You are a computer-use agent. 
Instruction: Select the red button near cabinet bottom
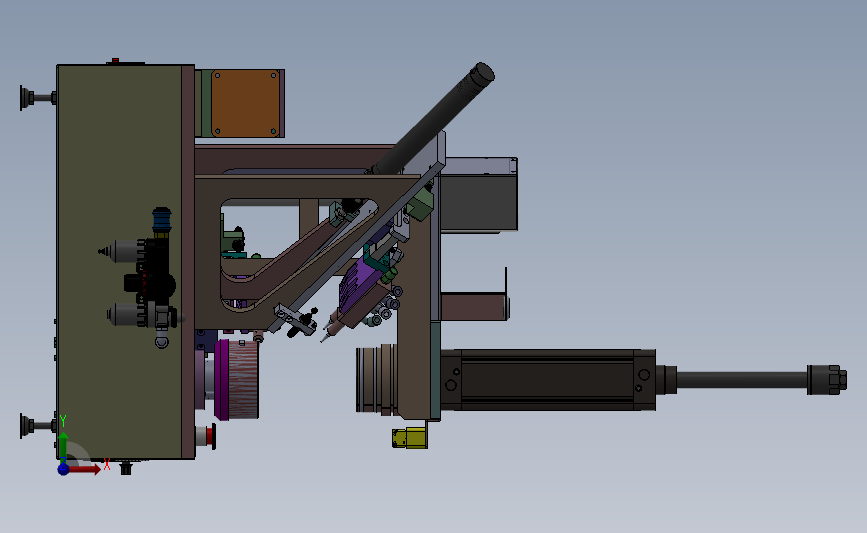point(210,436)
